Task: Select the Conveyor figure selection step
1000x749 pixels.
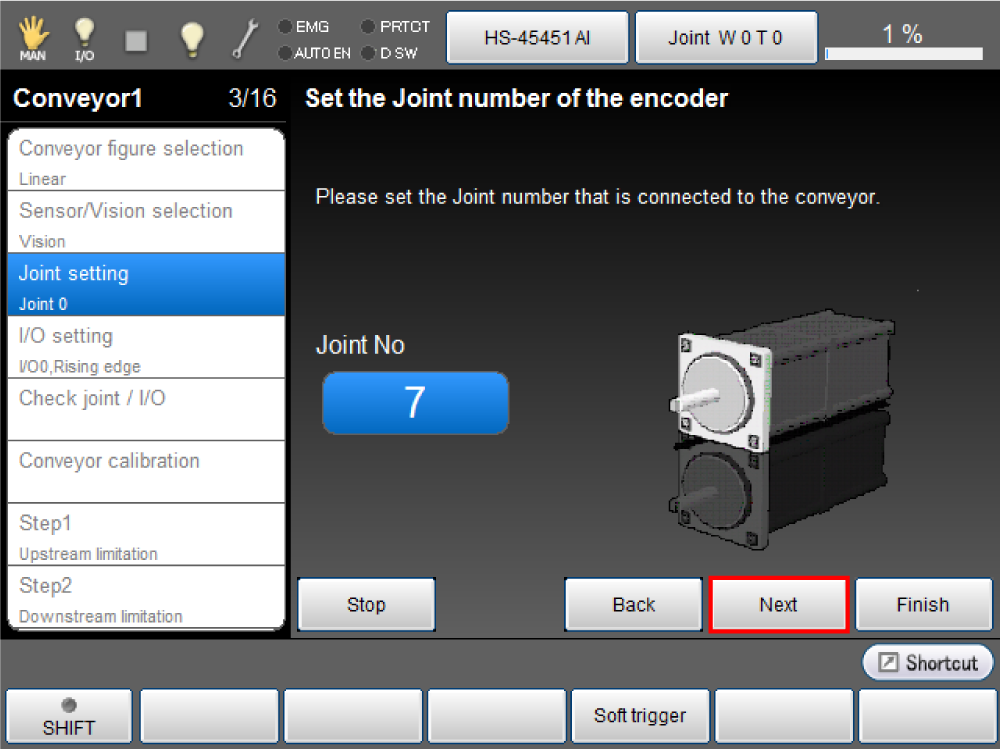Action: [x=146, y=160]
